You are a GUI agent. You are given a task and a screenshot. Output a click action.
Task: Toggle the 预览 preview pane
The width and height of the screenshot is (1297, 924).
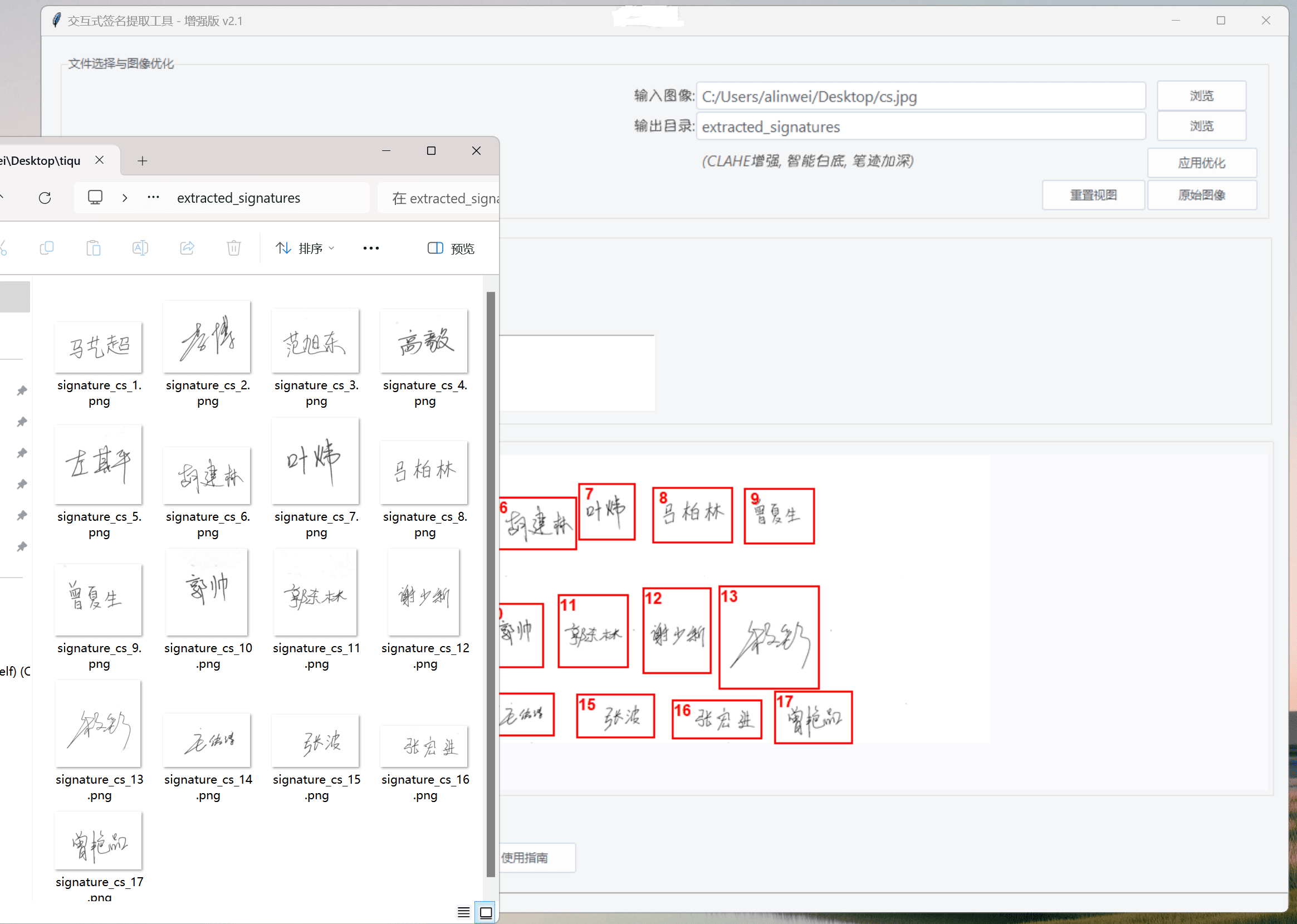tap(451, 248)
